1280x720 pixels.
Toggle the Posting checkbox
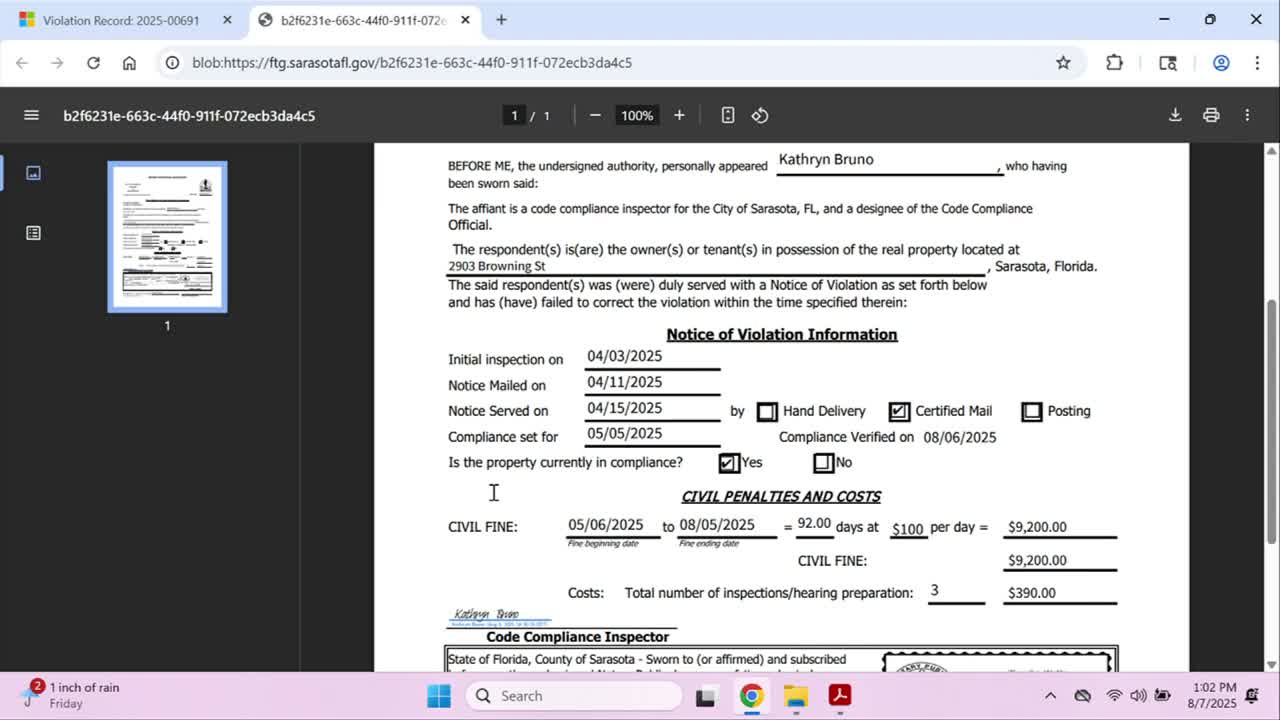(1032, 412)
